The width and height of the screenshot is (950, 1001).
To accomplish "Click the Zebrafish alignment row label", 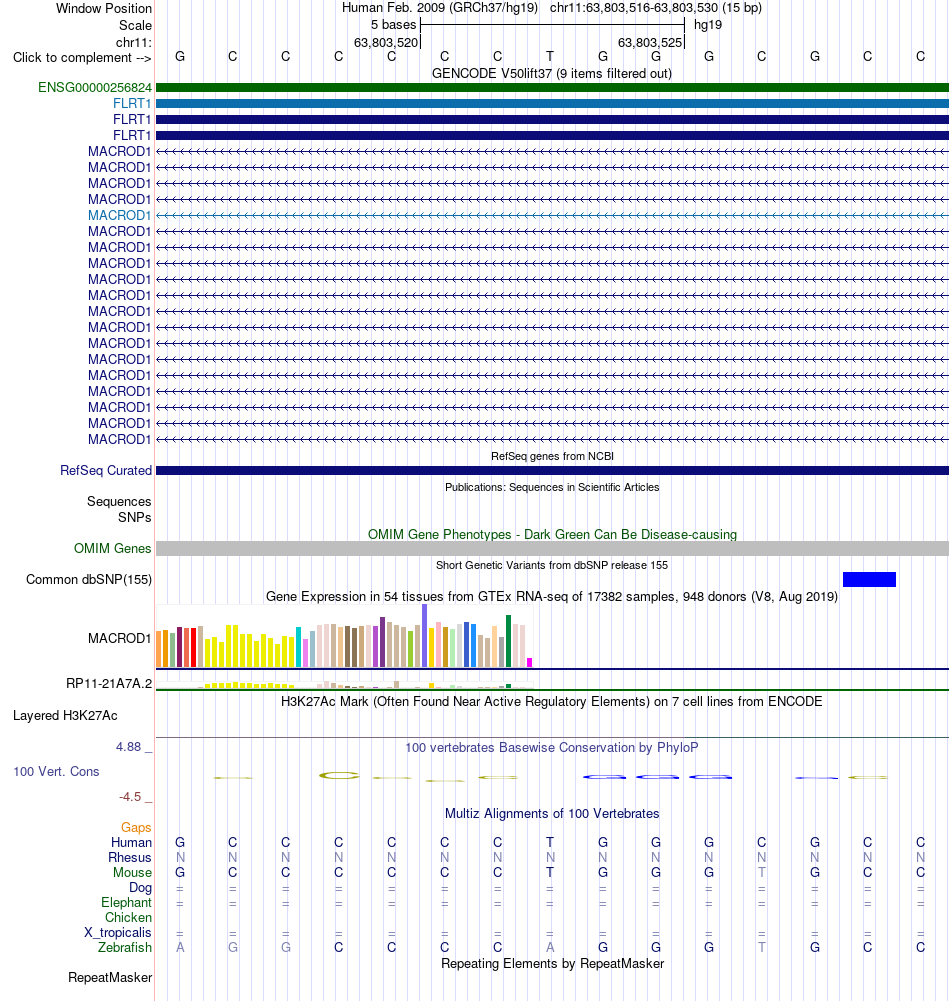I will 124,947.
